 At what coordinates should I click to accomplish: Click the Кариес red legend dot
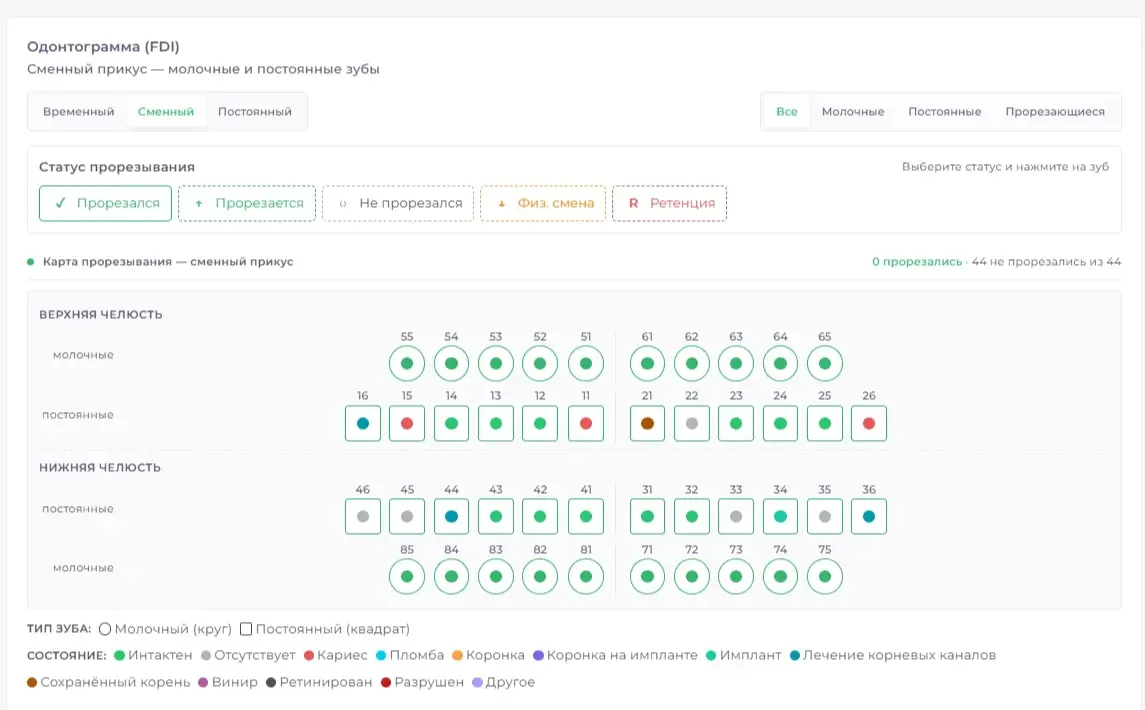pos(309,655)
